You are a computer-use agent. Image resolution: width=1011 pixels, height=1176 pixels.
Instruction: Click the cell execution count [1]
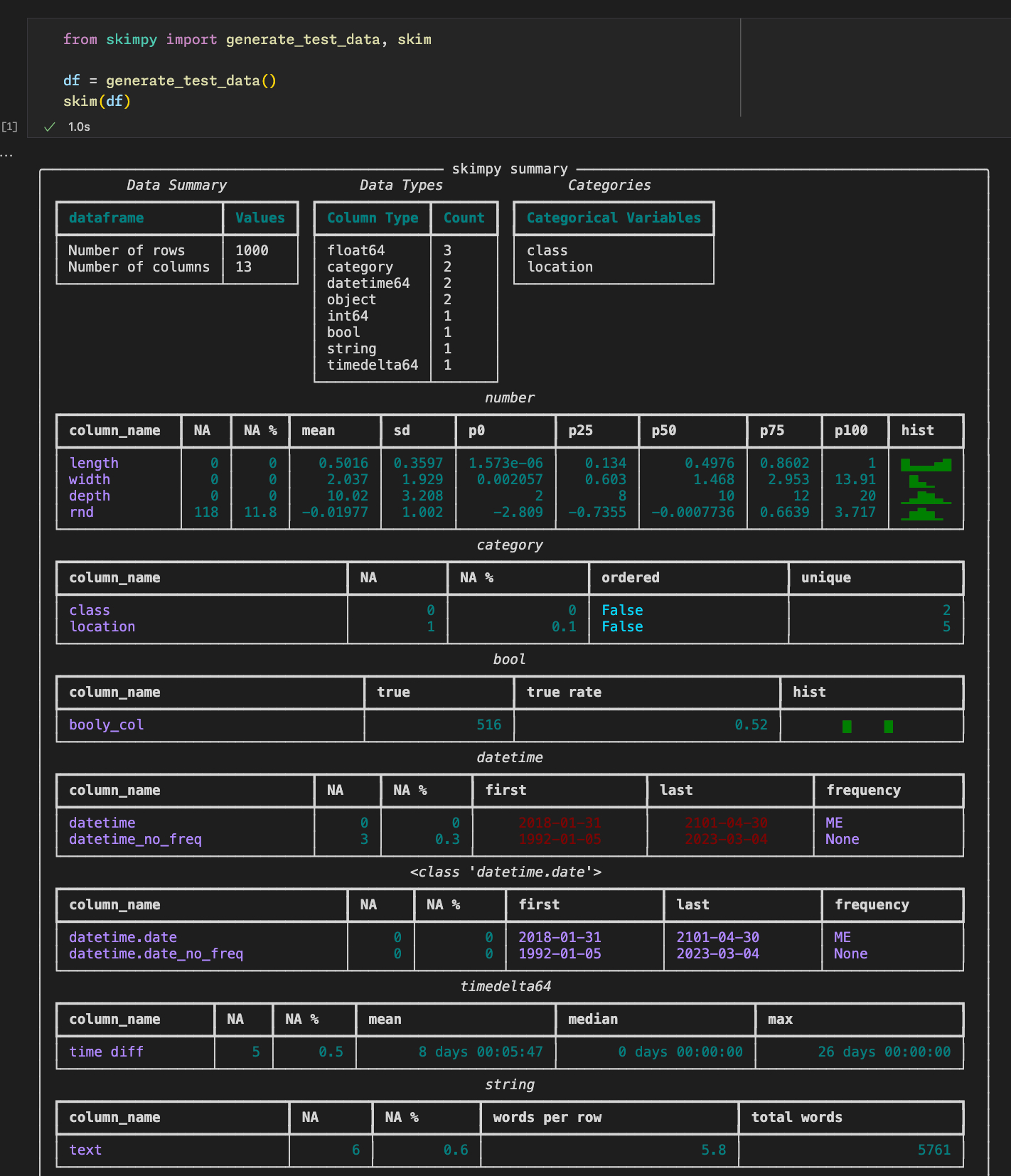[9, 127]
